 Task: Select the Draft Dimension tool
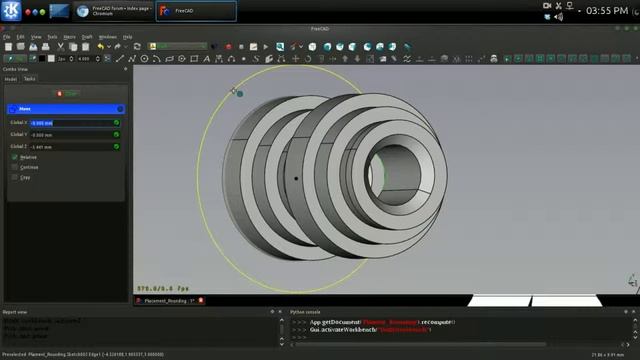point(219,59)
